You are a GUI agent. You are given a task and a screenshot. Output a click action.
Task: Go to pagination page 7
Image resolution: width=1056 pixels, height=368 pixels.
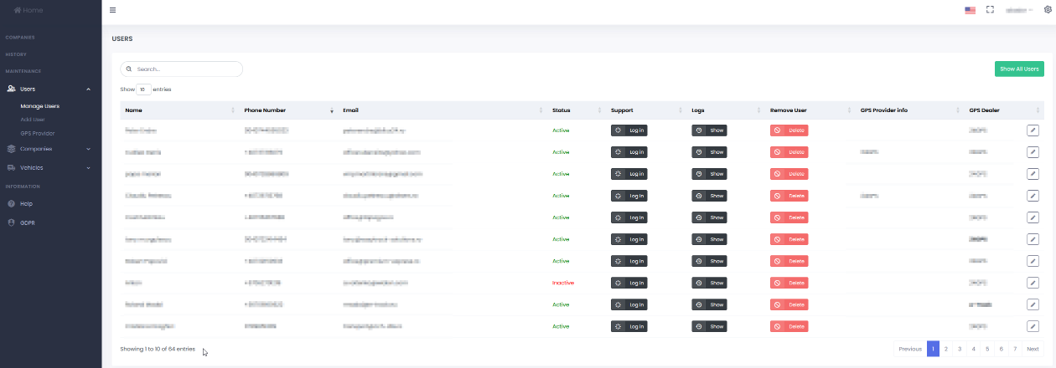click(x=1015, y=348)
